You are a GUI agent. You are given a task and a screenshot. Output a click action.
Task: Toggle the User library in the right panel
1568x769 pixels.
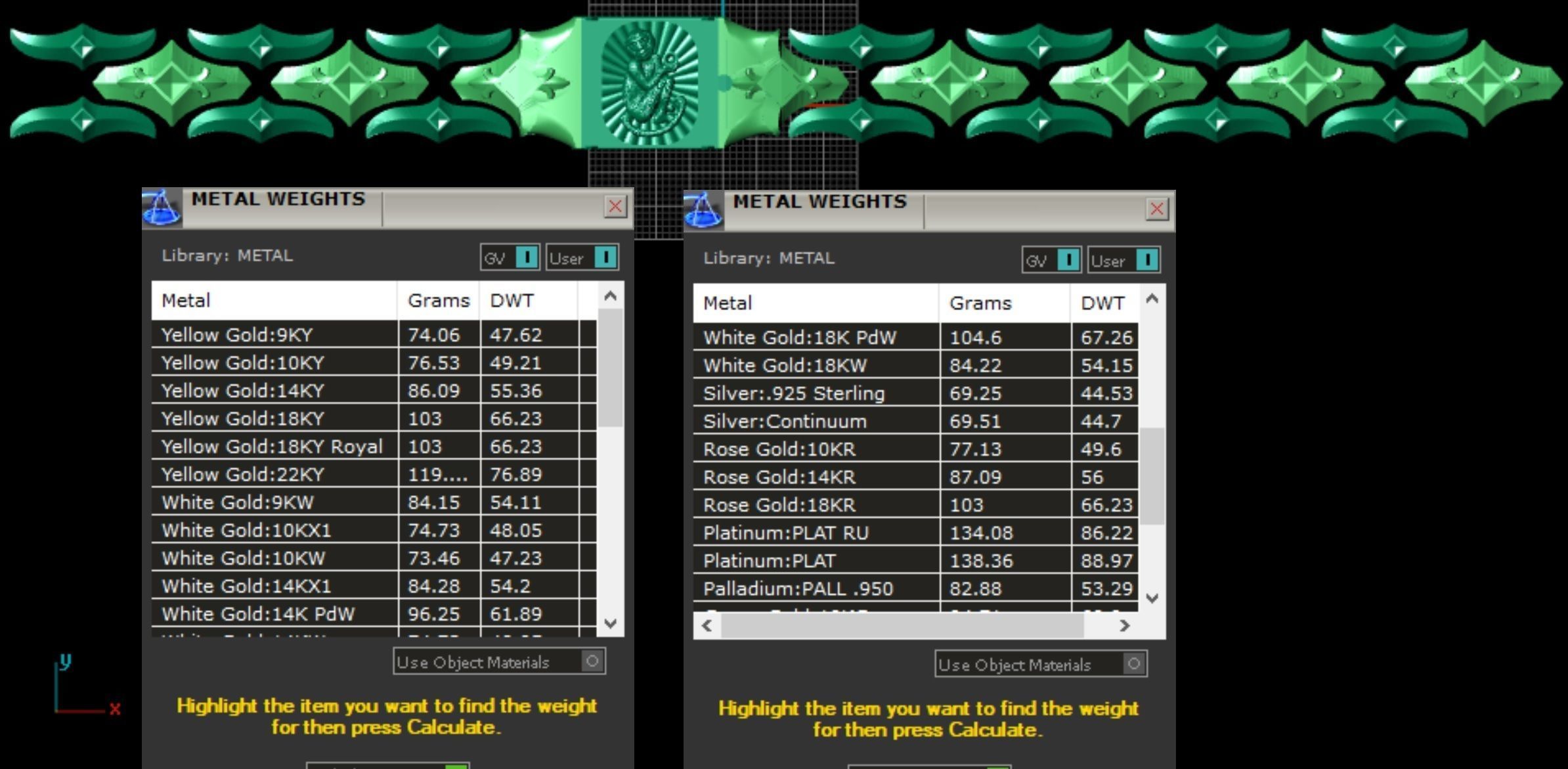click(x=1147, y=260)
